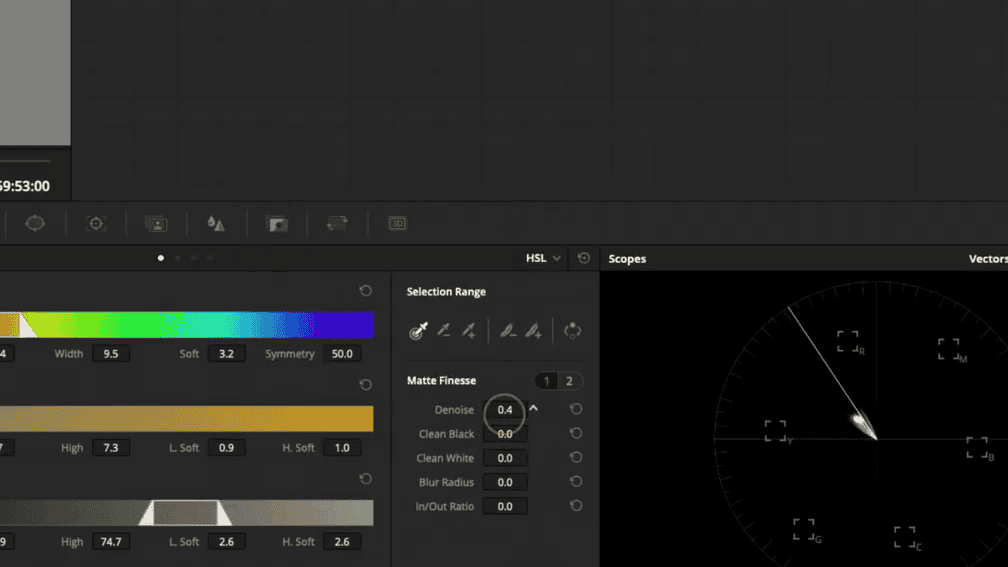Switch to Matte Finesse page 1
The image size is (1008, 567).
tap(546, 381)
